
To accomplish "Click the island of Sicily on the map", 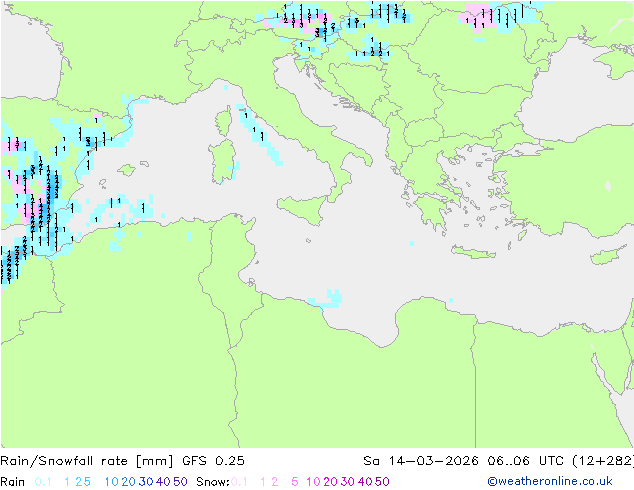I will 304,207.
